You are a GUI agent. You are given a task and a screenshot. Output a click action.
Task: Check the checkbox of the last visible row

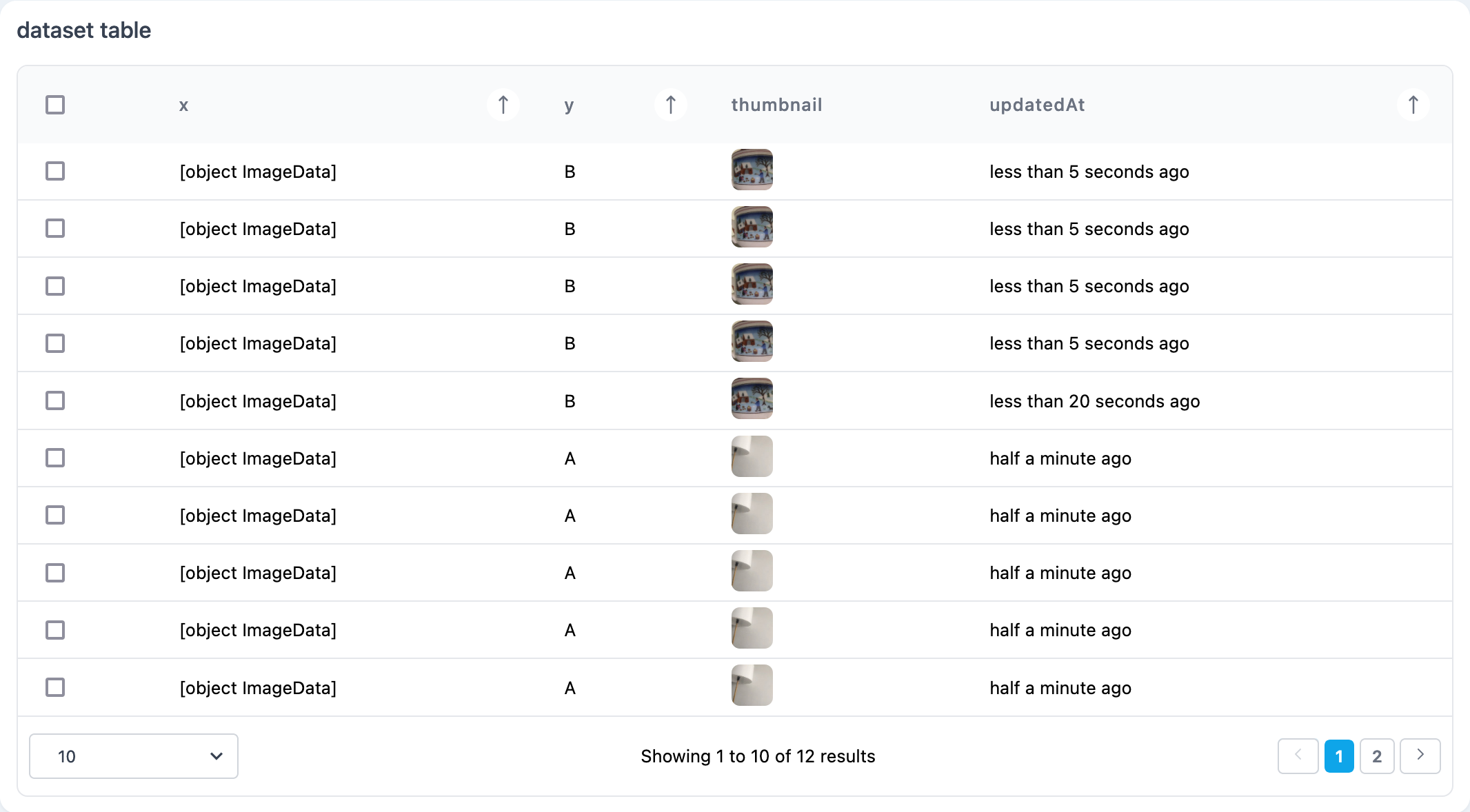tap(55, 687)
